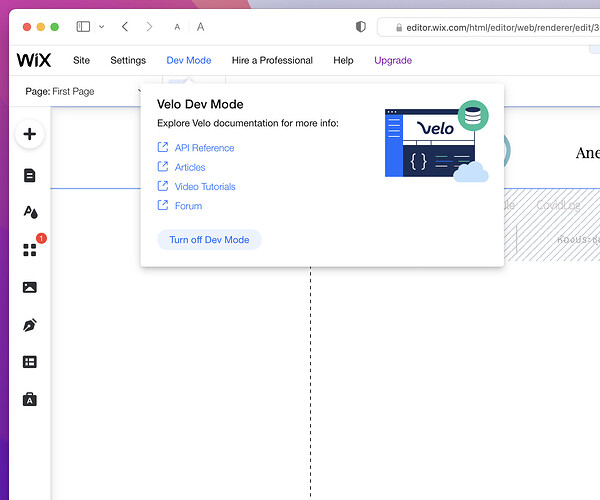Go forward with Safari forward arrow
Image resolution: width=600 pixels, height=500 pixels.
[x=149, y=27]
